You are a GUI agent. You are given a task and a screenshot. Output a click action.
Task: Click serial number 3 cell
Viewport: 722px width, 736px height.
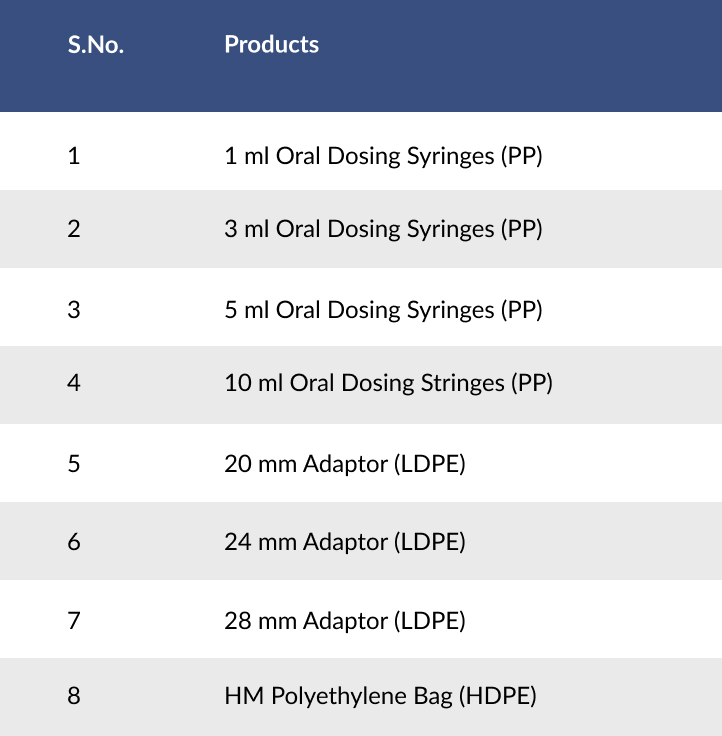tap(74, 310)
